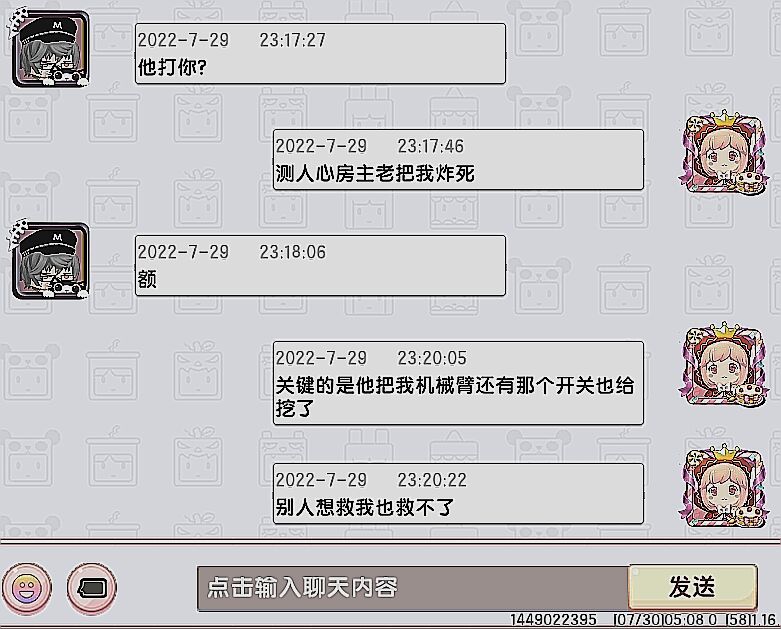781x629 pixels.
Task: Select the 测人心房主老把我炸死 bubble
Action: click(x=458, y=159)
